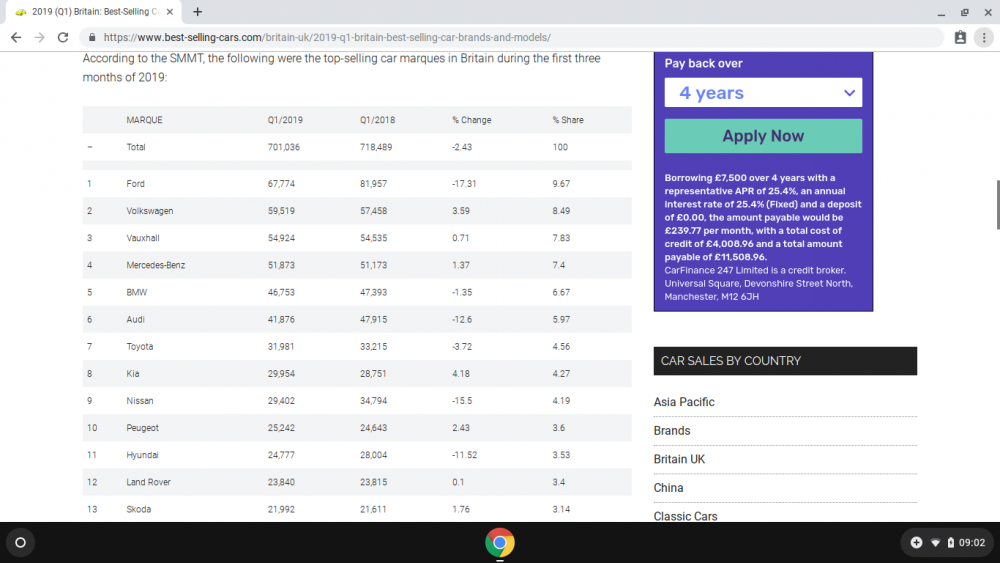Open the Brands category link

pos(672,431)
